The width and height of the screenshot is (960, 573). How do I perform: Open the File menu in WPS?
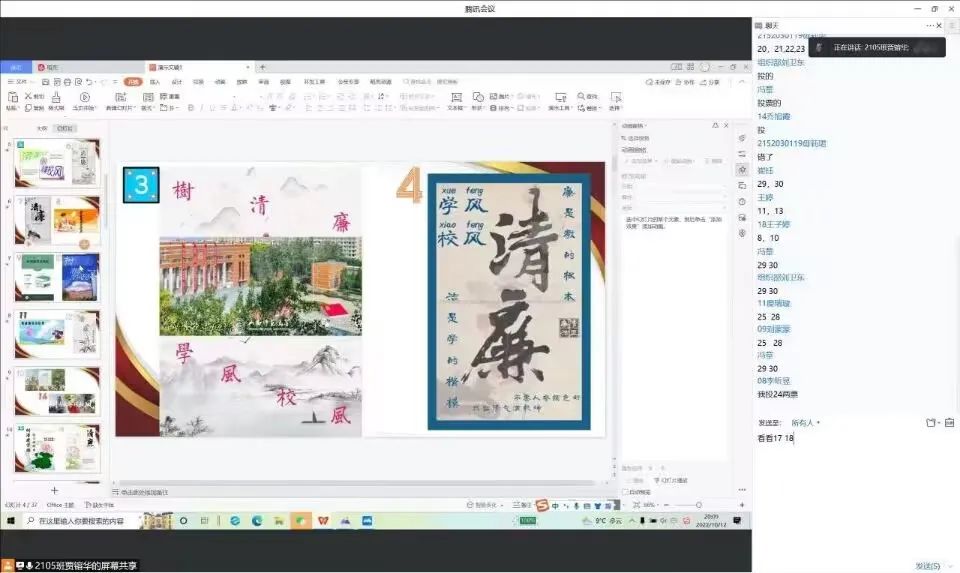click(20, 82)
